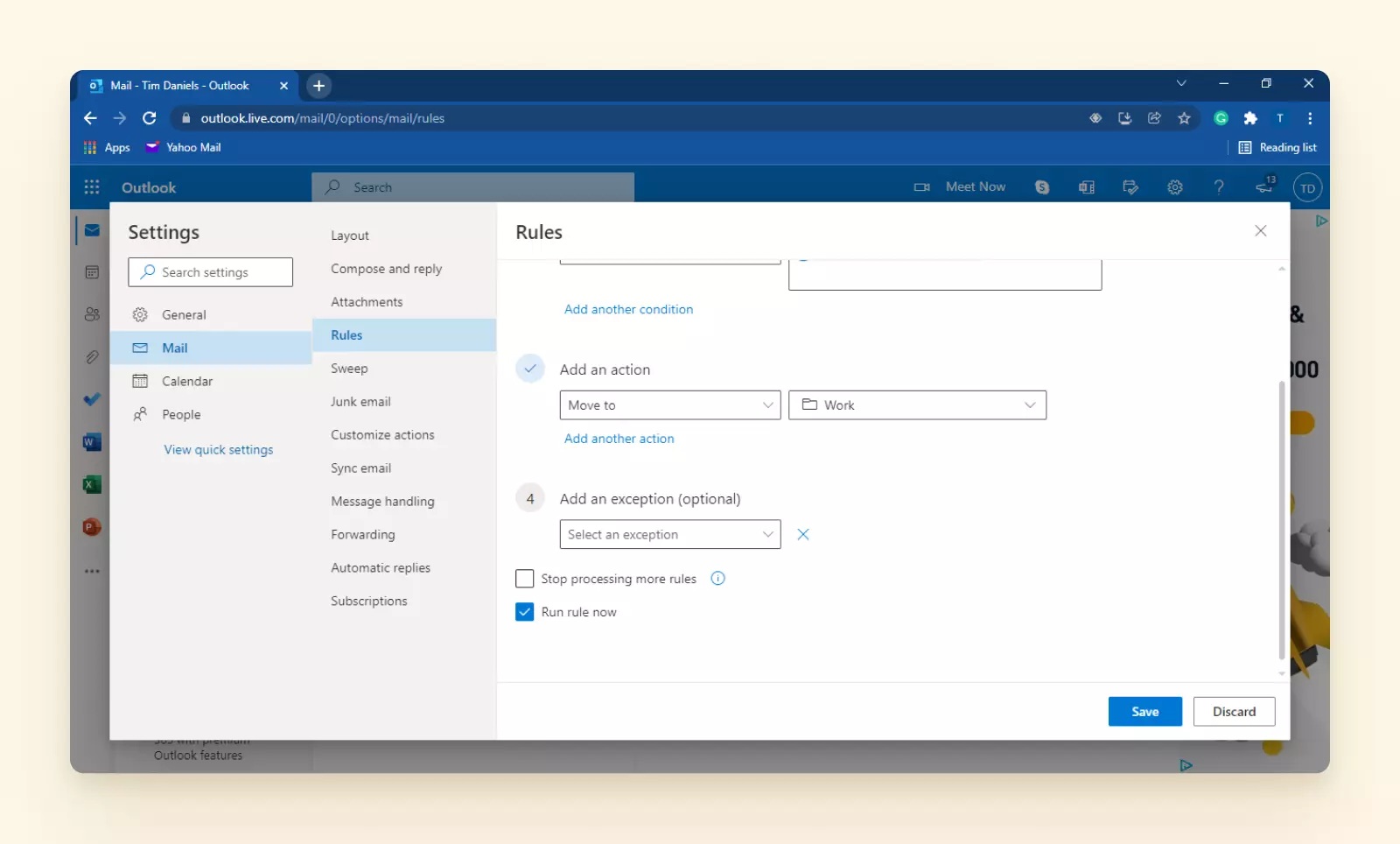Open Sync email settings
Viewport: 1400px width, 844px height.
[404, 468]
